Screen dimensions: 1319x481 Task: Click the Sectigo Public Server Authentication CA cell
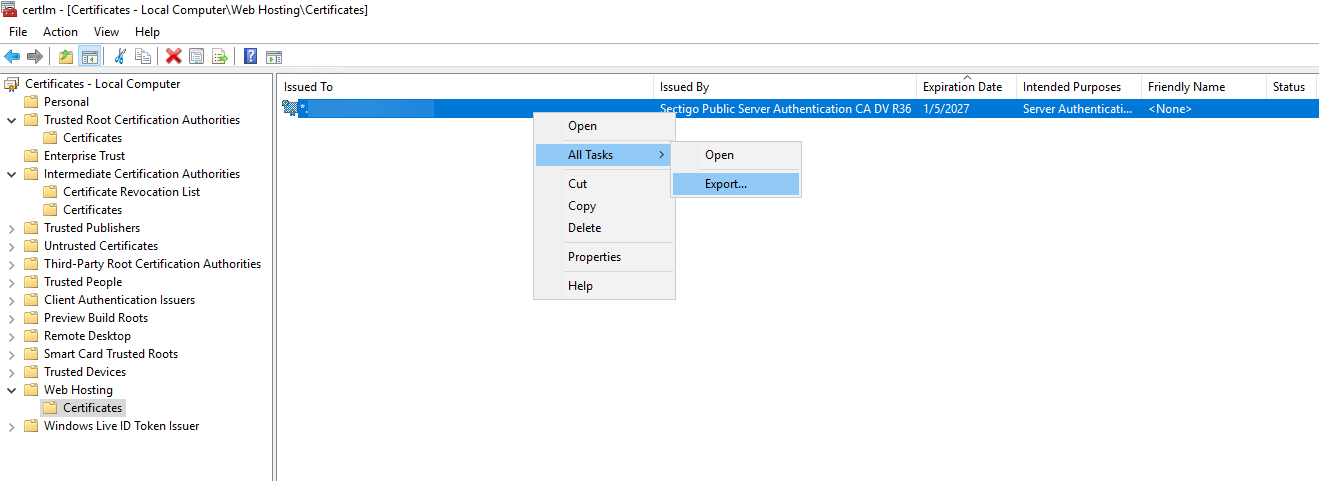(x=785, y=109)
